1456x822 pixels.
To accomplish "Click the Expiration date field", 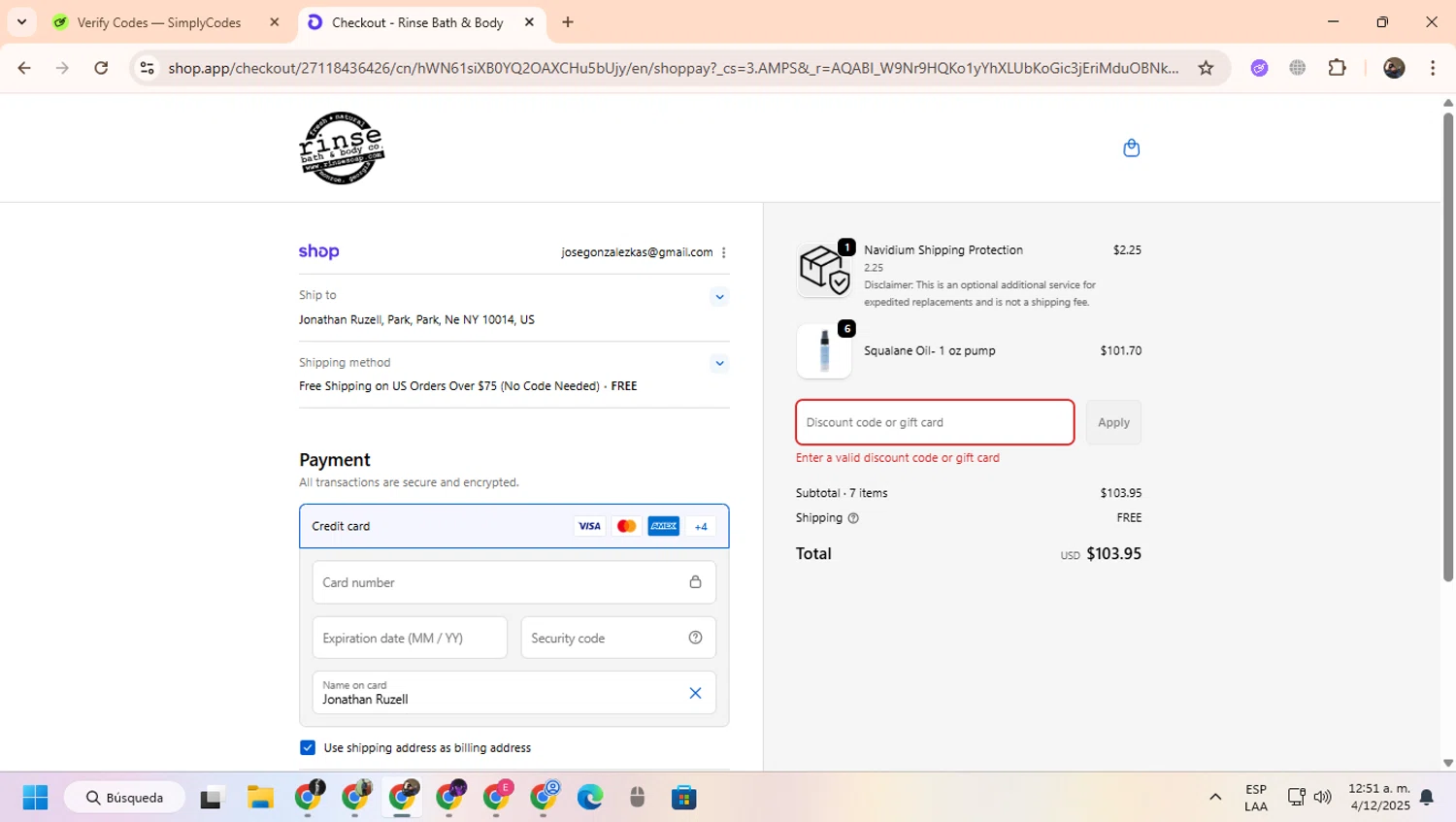I will click(x=410, y=638).
